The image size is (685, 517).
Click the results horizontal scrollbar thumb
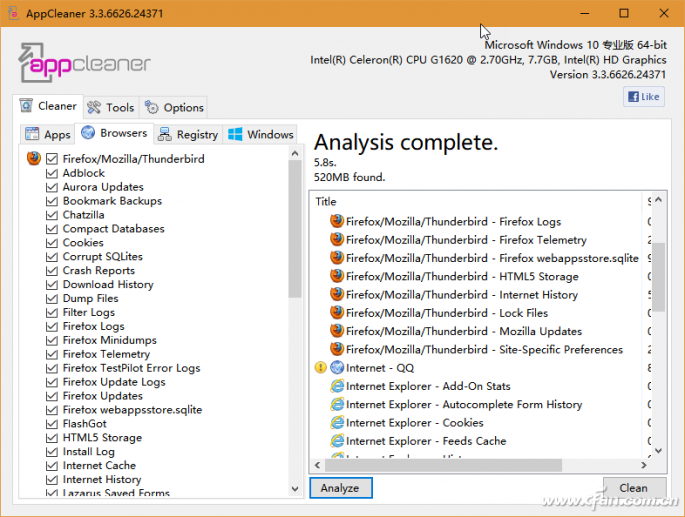[x=443, y=465]
